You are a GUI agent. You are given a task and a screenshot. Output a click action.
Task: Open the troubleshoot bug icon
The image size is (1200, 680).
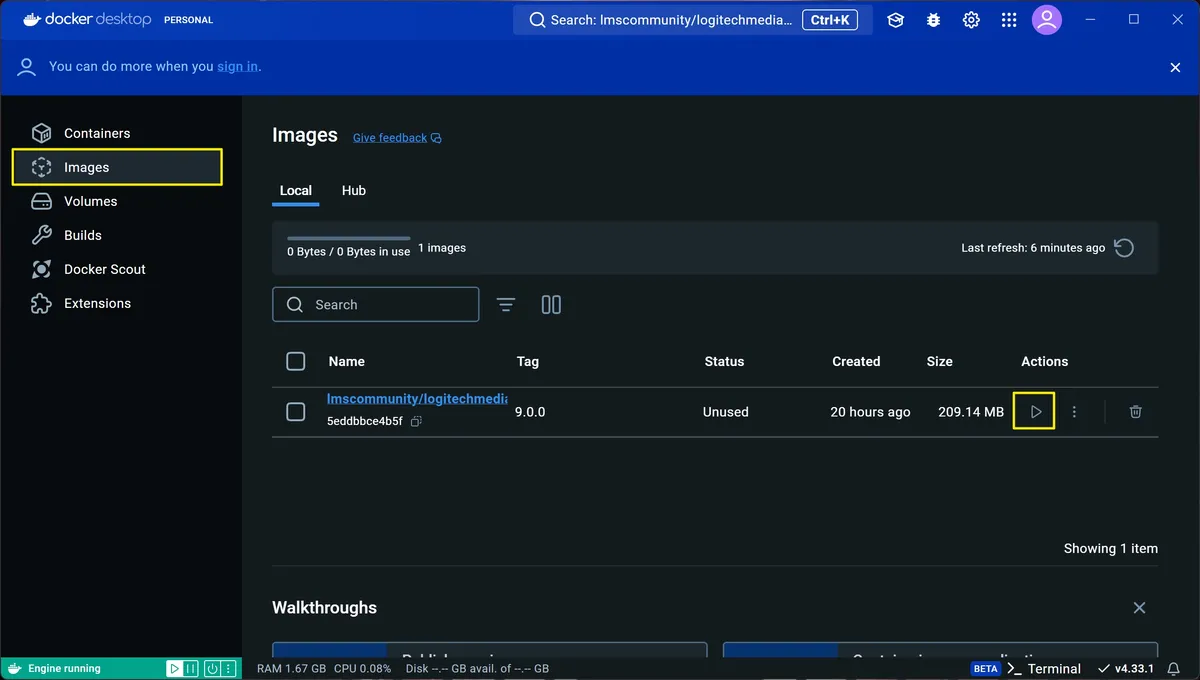tap(933, 20)
